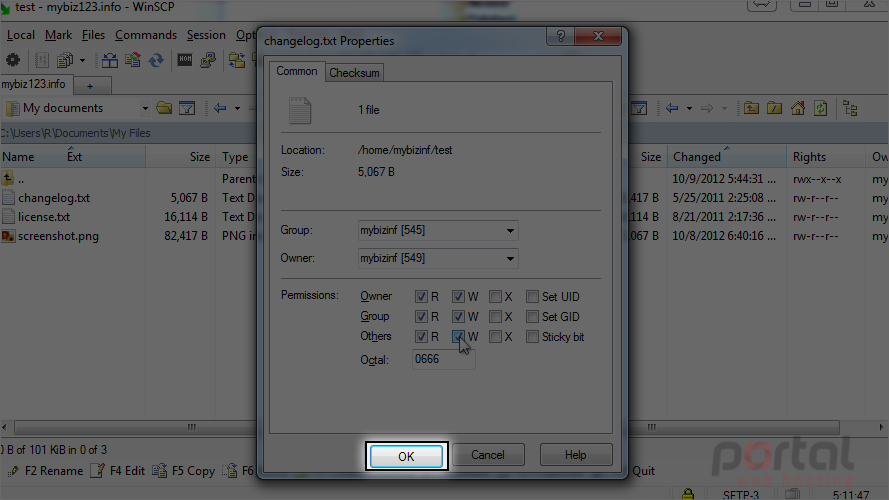Click the queue list icon in WinSCP toolbar

point(41,60)
